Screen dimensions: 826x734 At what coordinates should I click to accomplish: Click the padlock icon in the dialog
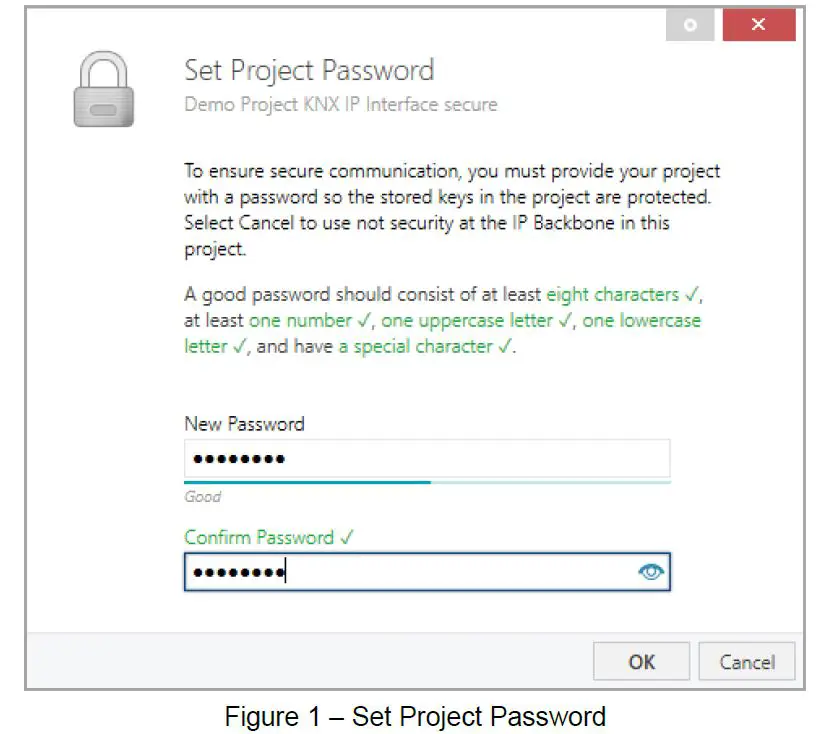click(104, 90)
